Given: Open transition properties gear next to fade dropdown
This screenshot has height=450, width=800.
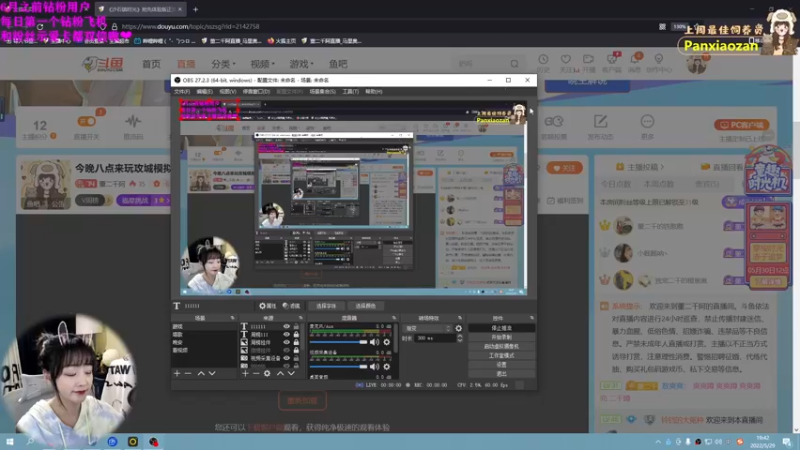Looking at the screenshot, I should tap(459, 329).
